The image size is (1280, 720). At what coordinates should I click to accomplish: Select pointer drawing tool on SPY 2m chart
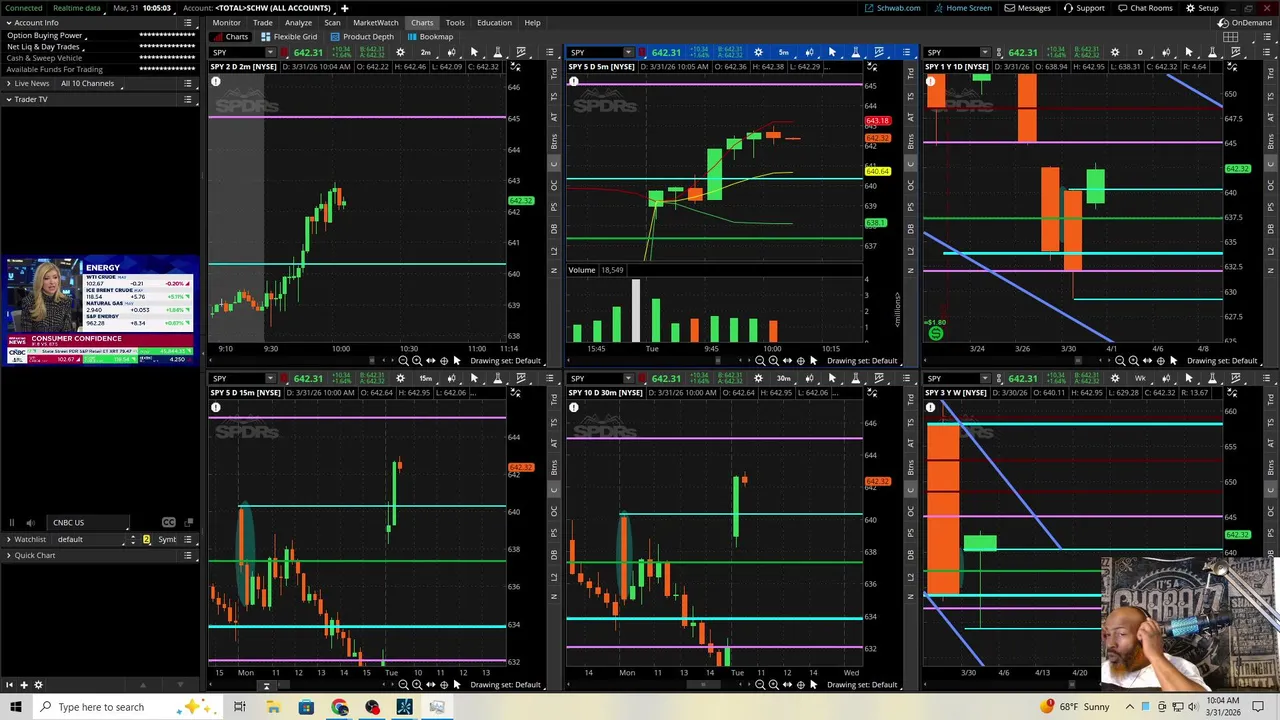coord(474,52)
